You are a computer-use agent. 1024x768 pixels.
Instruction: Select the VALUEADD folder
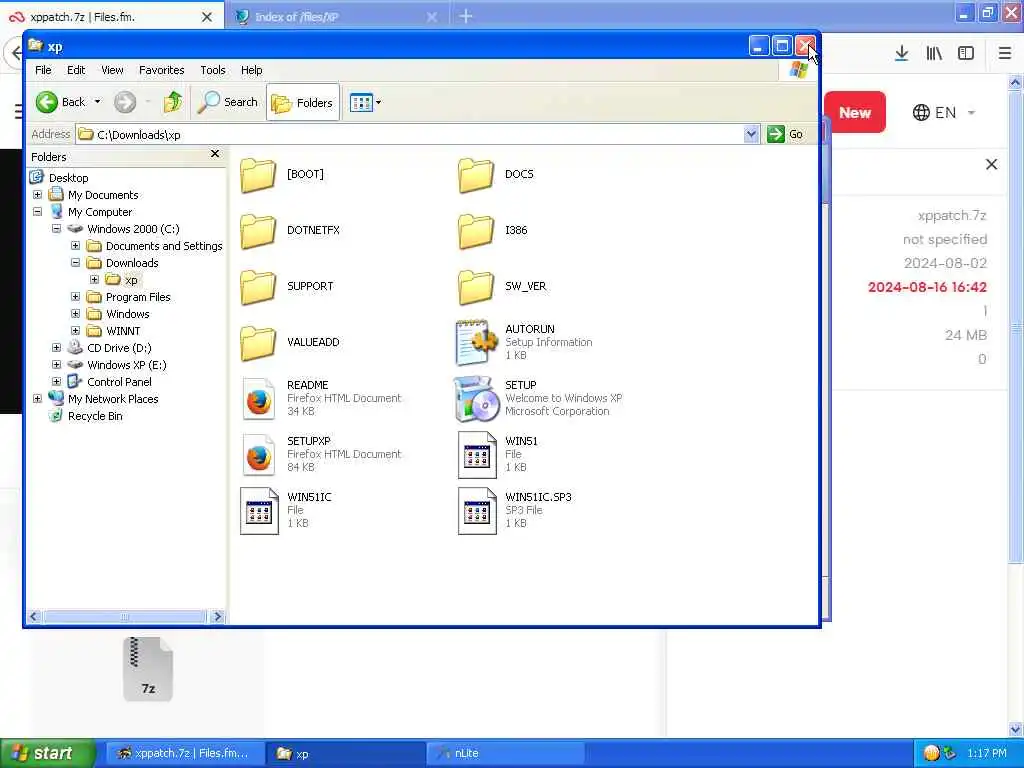pos(258,342)
